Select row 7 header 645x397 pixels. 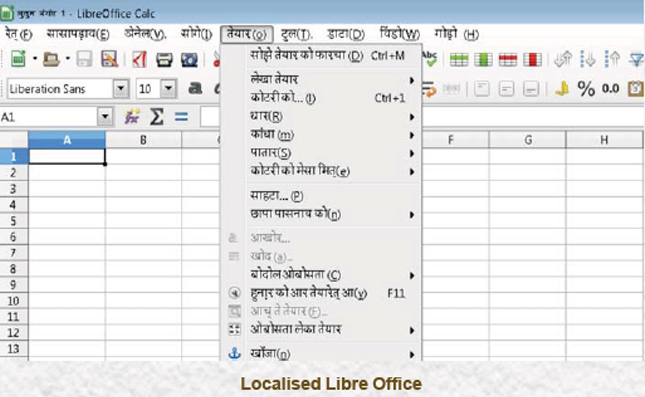[14, 253]
